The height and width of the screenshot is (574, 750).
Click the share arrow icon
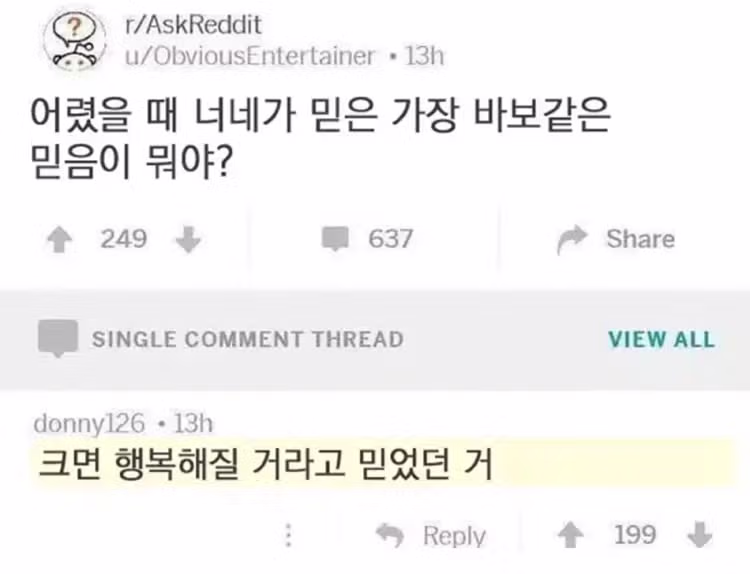pos(572,239)
